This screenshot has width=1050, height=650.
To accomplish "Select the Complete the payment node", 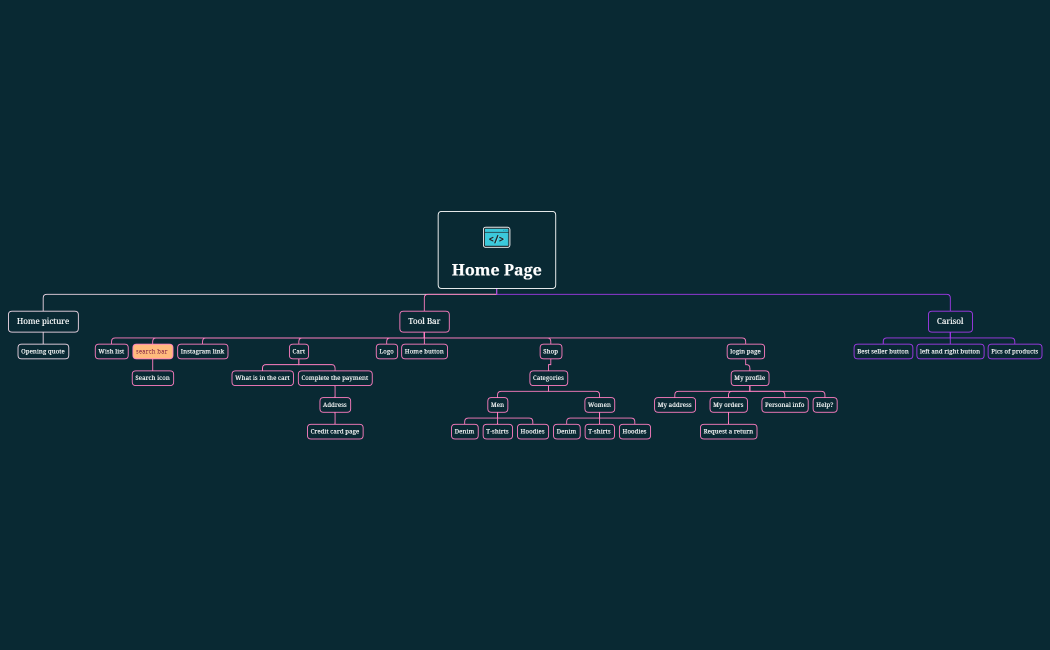I will (335, 378).
